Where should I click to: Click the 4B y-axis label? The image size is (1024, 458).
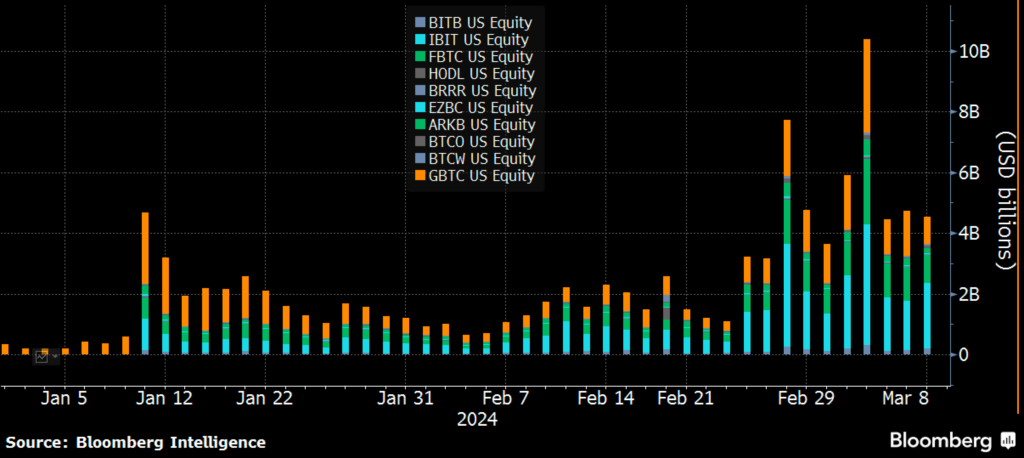pos(968,234)
